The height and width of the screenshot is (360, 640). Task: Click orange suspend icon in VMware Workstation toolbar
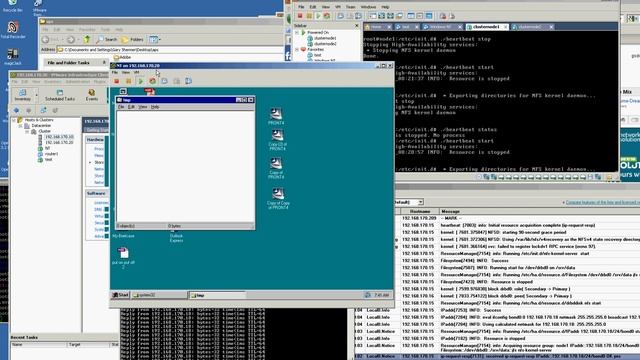click(x=309, y=16)
